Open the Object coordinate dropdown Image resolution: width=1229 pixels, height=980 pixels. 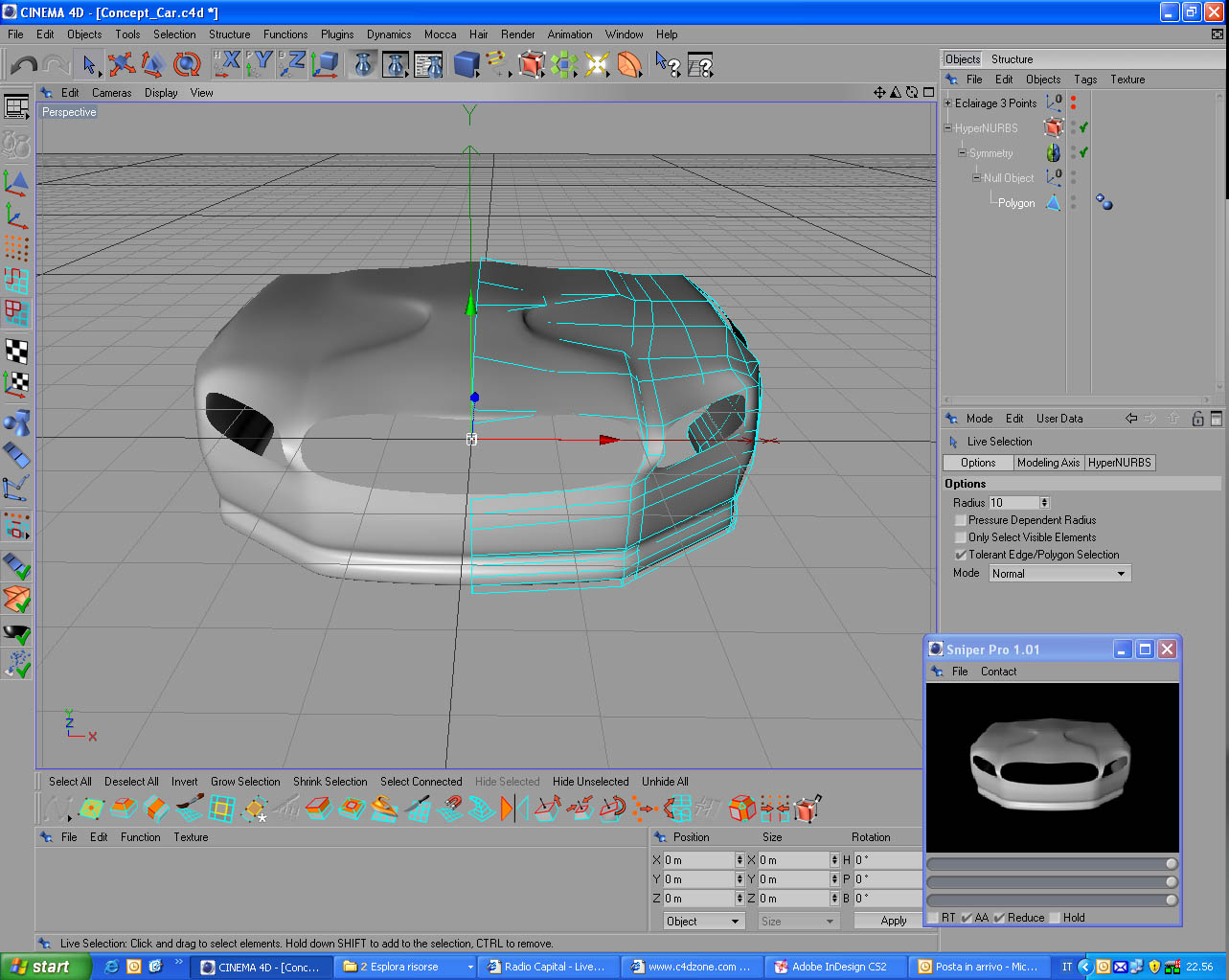pos(705,921)
